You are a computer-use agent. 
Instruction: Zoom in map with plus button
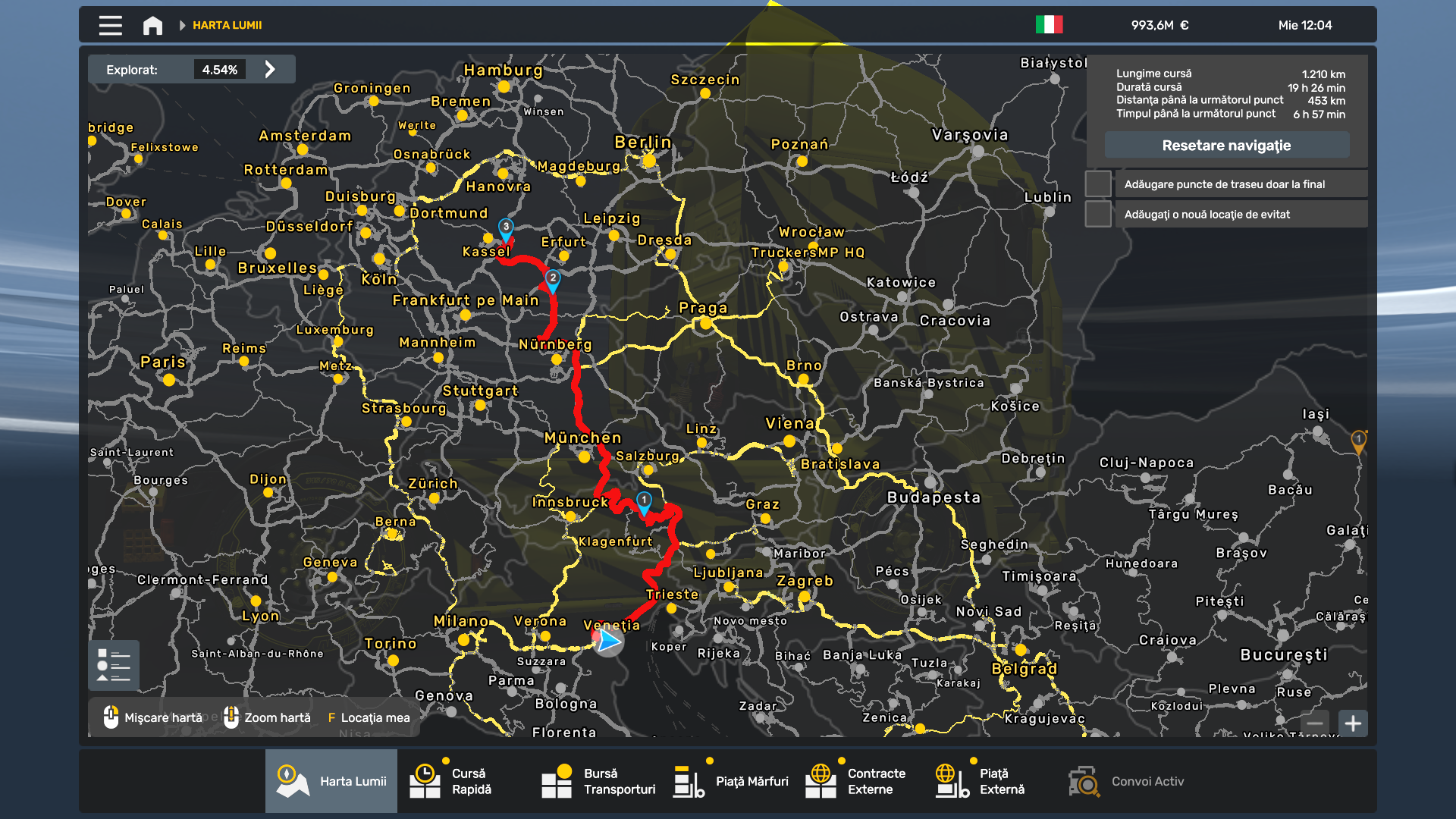[1353, 723]
